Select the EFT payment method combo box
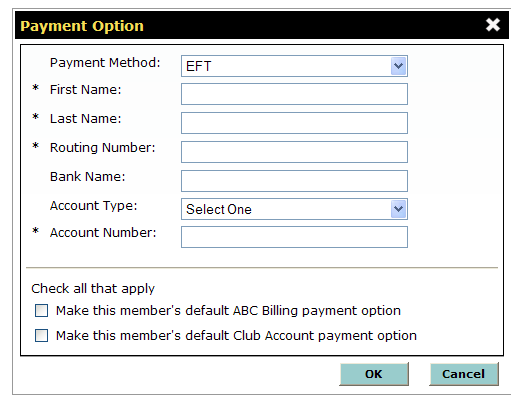This screenshot has height=410, width=524. [x=294, y=66]
